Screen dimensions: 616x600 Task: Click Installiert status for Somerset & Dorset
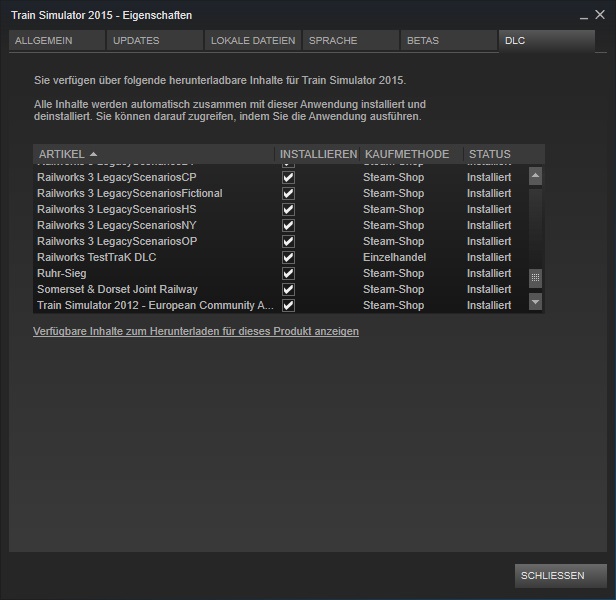click(x=489, y=290)
